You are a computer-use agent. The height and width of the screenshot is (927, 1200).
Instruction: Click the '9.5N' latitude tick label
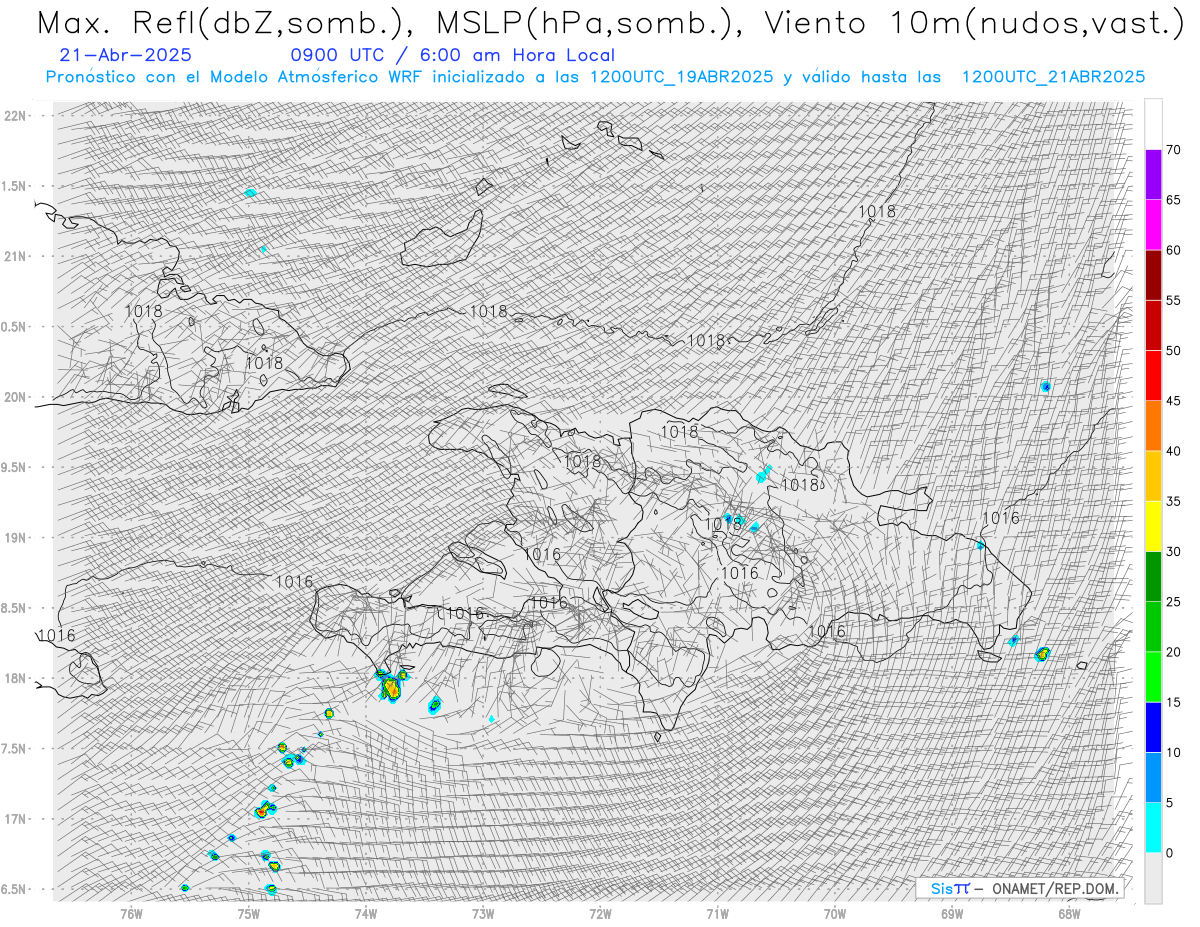pos(14,467)
